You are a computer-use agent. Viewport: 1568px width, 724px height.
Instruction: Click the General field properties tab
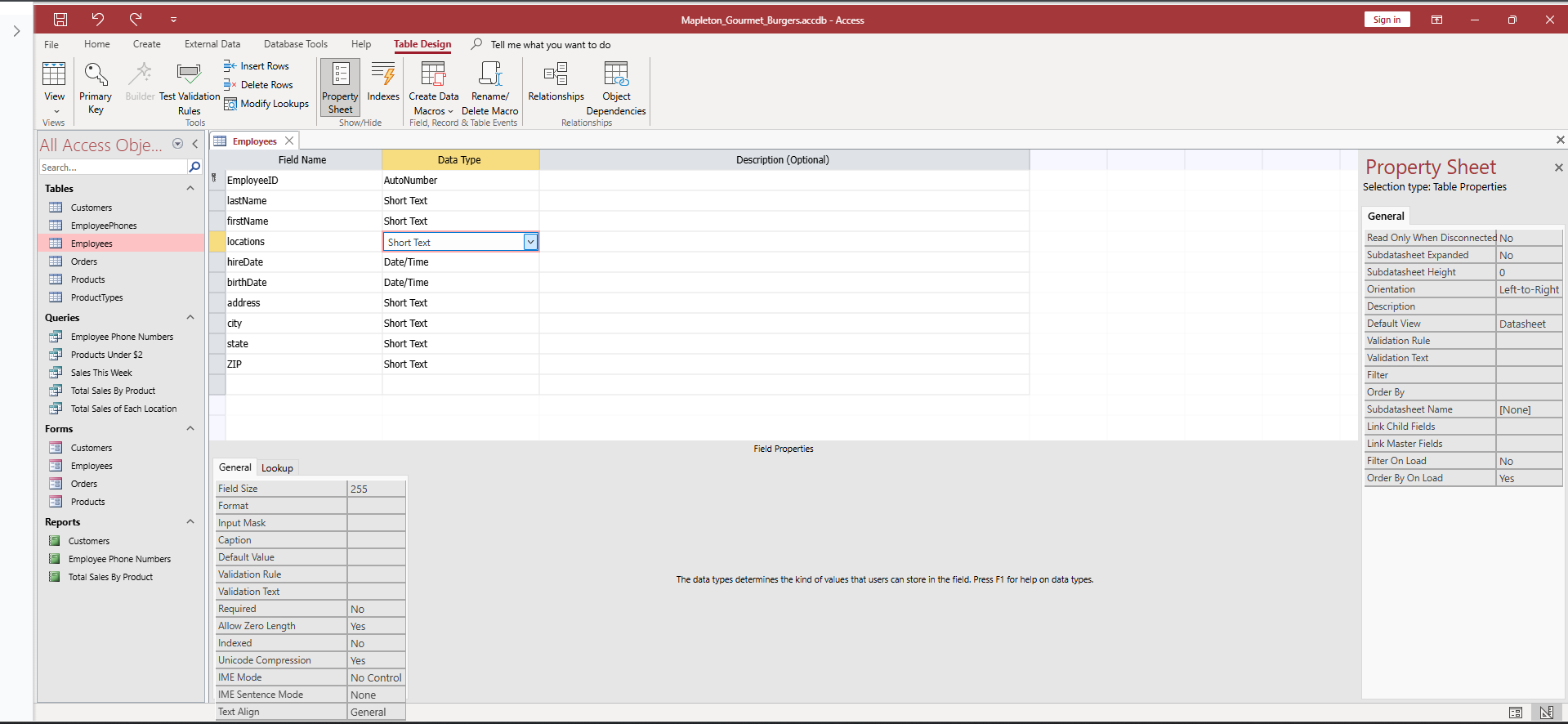(235, 467)
